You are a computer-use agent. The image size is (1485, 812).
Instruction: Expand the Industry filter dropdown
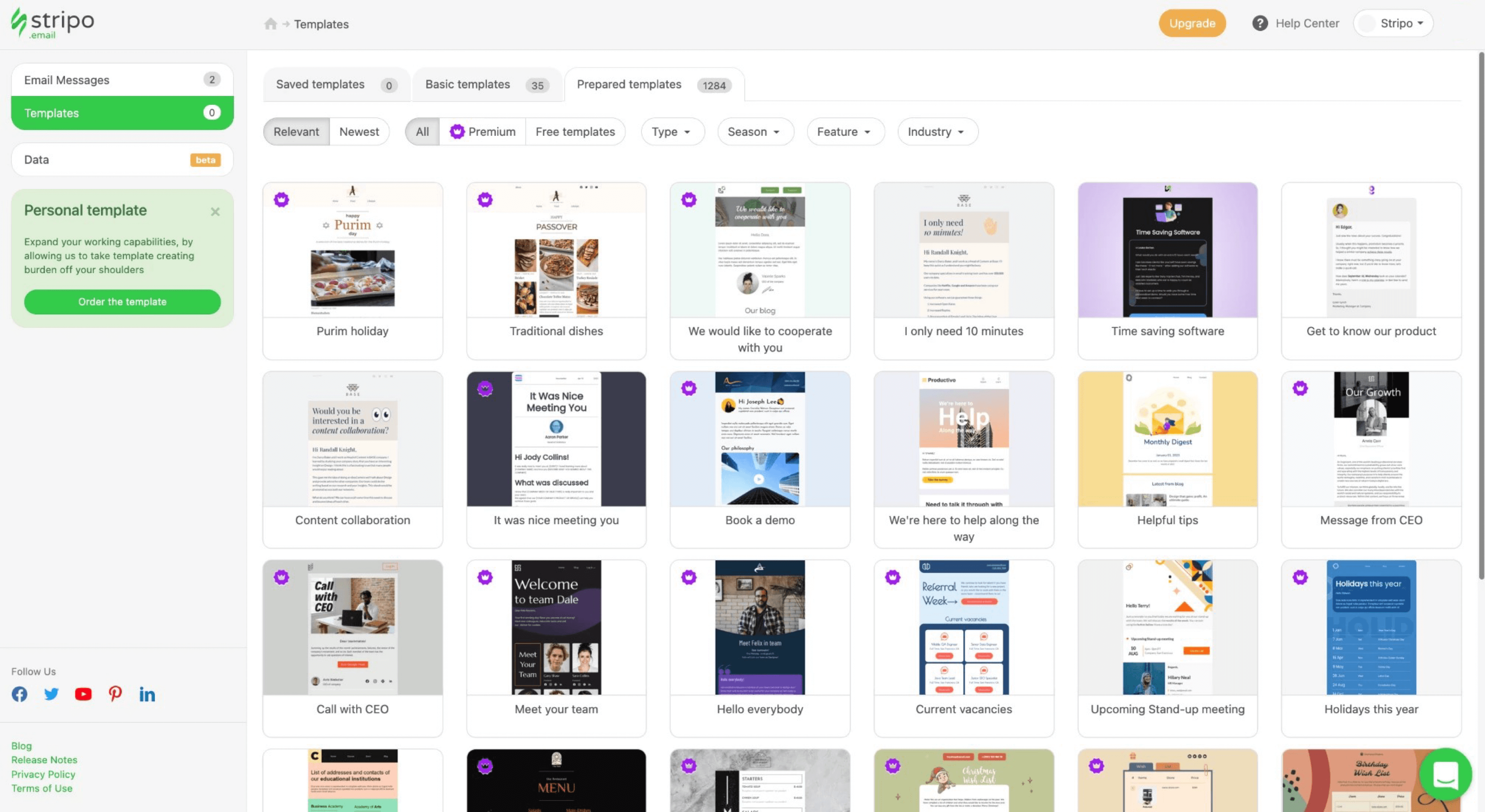[x=935, y=131]
